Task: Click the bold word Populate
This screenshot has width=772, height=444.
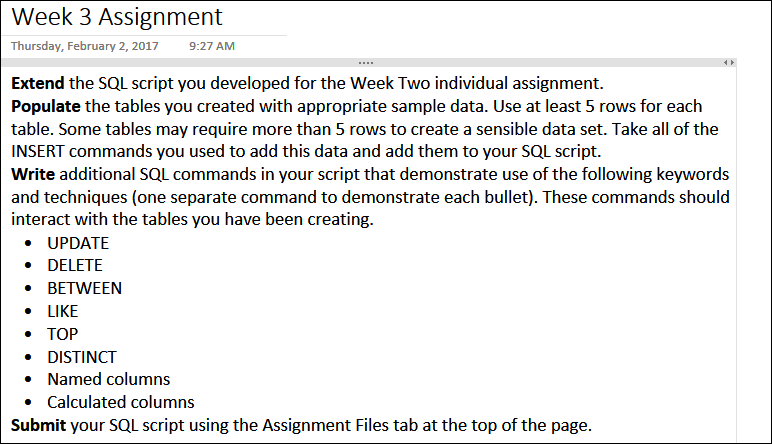Action: 46,106
